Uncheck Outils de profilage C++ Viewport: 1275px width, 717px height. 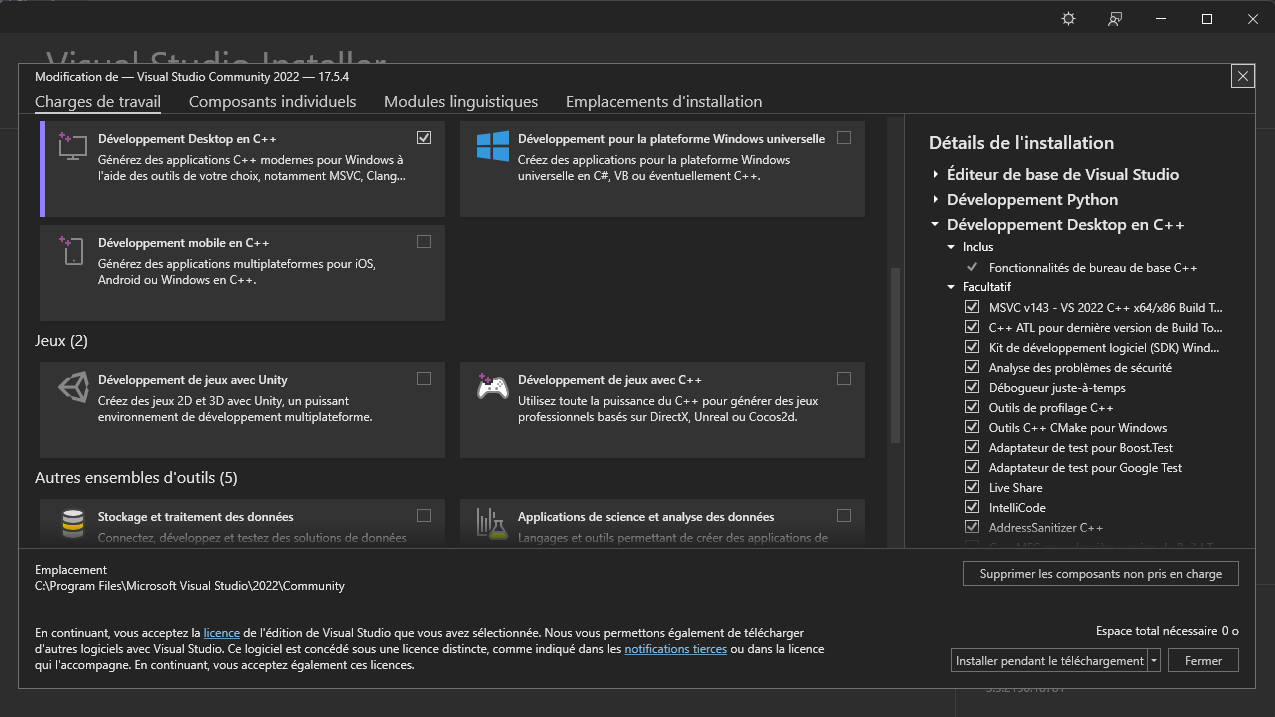(x=972, y=407)
